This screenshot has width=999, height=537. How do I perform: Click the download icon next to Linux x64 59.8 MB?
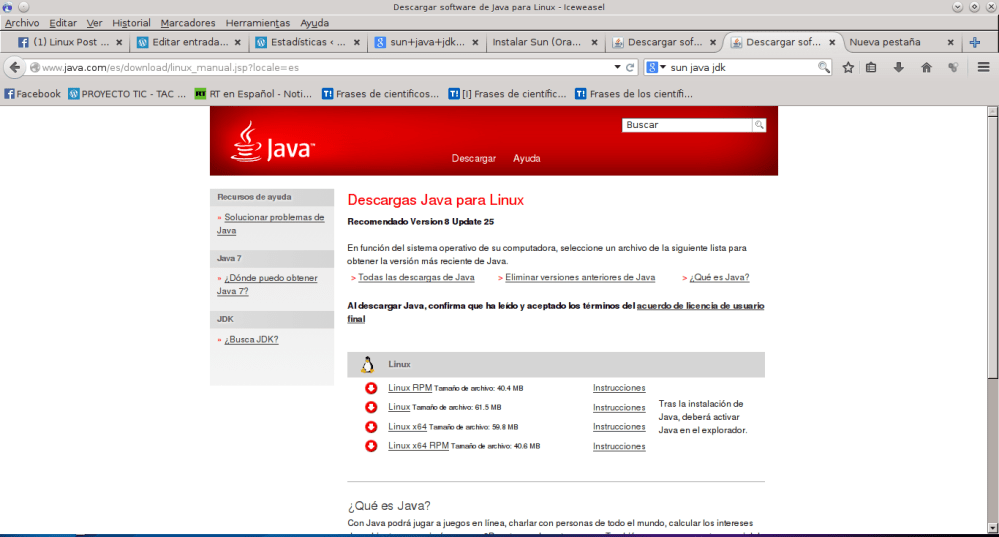(371, 427)
